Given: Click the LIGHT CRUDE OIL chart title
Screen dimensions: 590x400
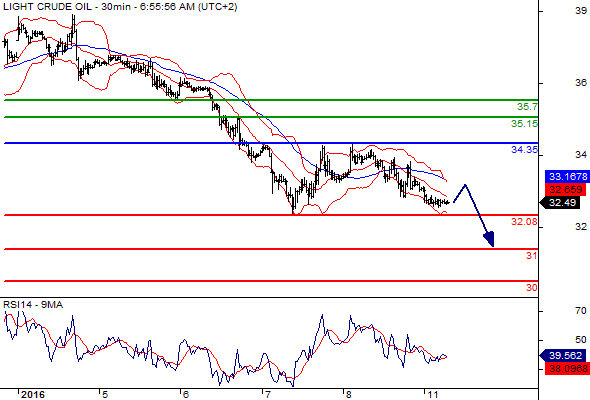Looking at the screenshot, I should pyautogui.click(x=47, y=7).
